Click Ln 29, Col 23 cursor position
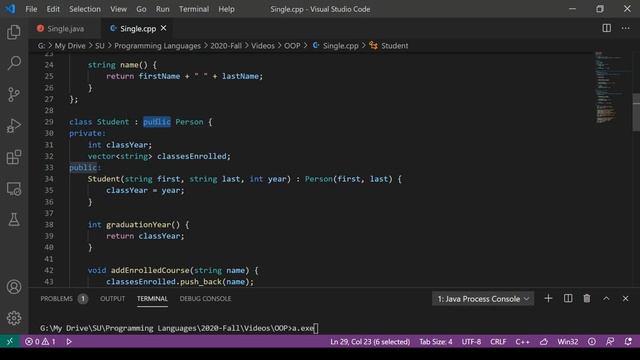The width and height of the screenshot is (640, 360). [x=370, y=342]
